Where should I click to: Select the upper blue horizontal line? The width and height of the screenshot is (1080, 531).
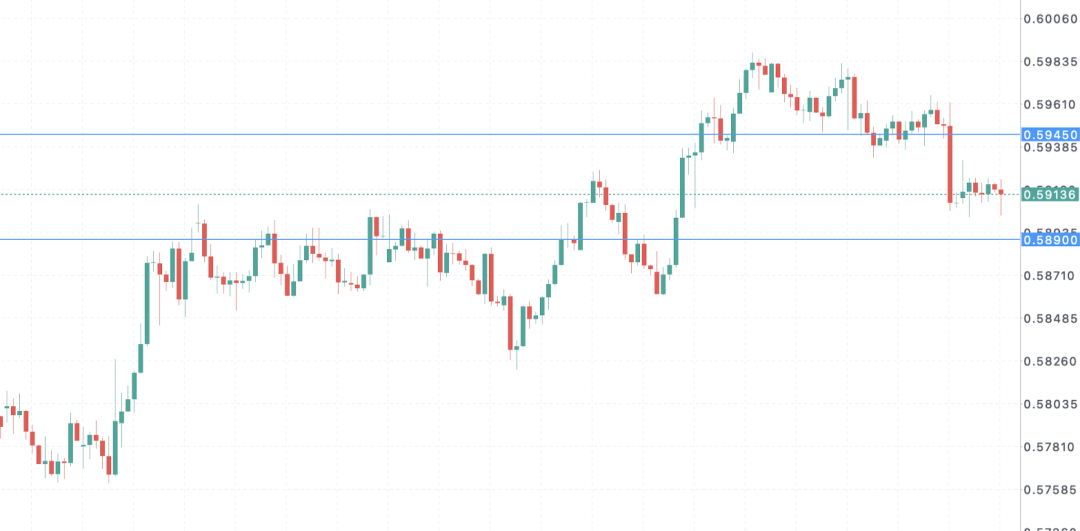[510, 134]
